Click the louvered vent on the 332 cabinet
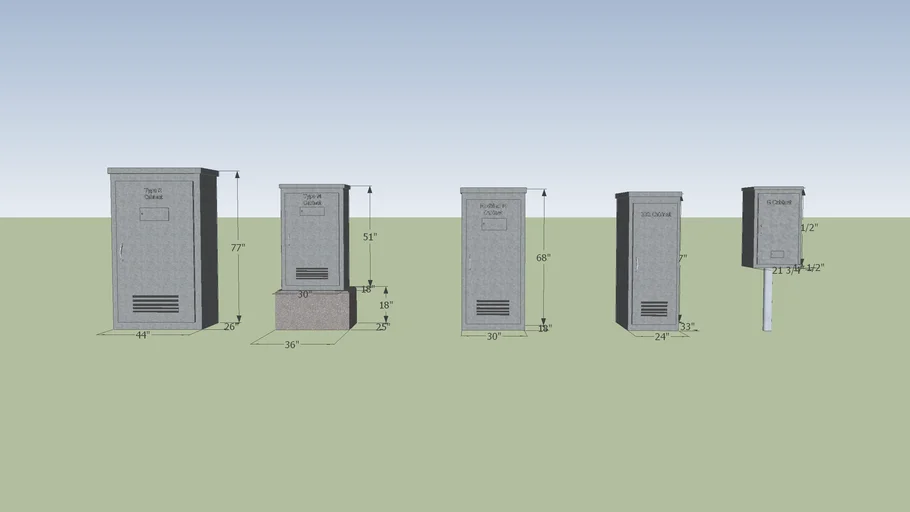 [x=654, y=309]
